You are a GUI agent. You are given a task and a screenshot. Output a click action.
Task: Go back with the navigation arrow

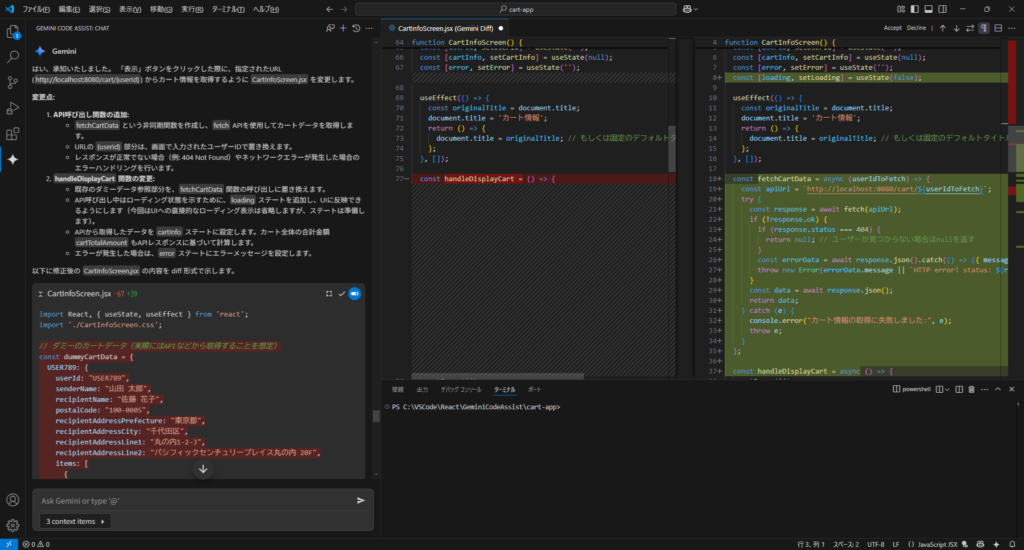pos(330,9)
